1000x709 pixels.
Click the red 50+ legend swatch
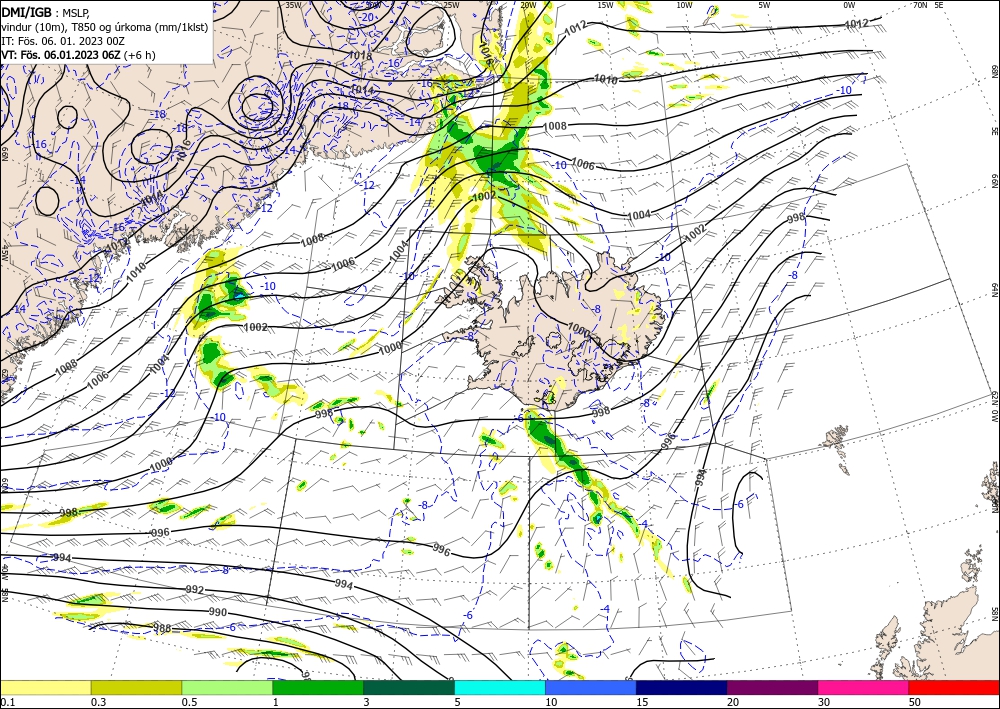[x=954, y=687]
